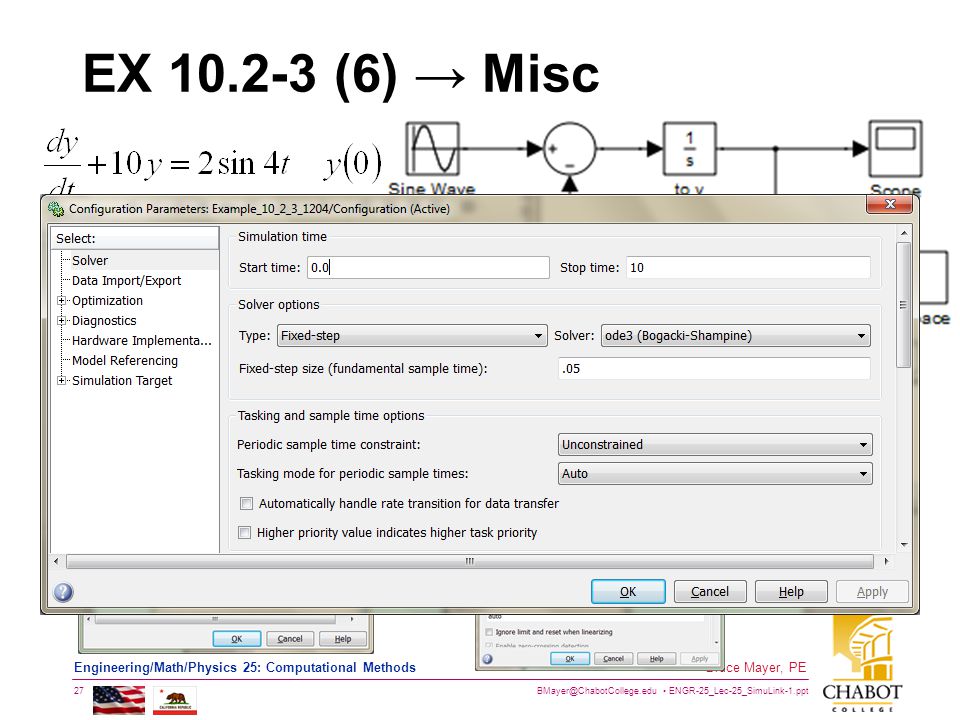Enable automatic rate transition handling checkbox
Viewport: 960px width, 720px height.
pos(246,504)
